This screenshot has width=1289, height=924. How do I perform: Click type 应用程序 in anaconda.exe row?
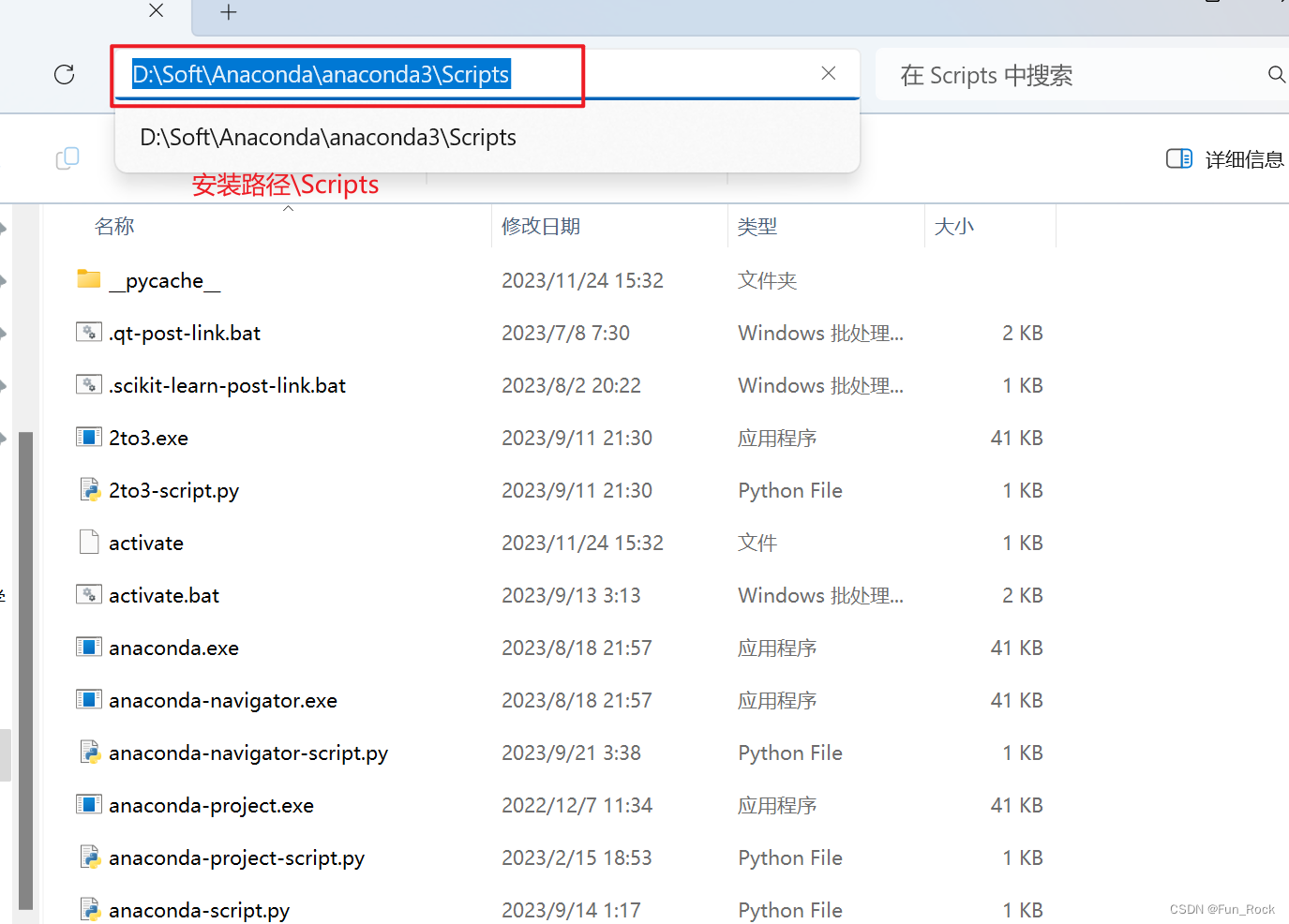click(x=777, y=648)
